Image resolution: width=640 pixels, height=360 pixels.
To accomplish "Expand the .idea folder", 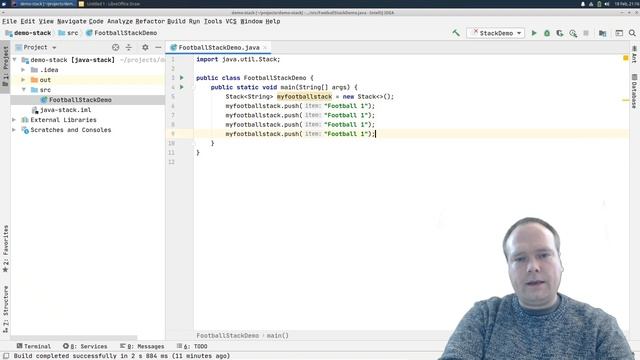I will [x=23, y=70].
